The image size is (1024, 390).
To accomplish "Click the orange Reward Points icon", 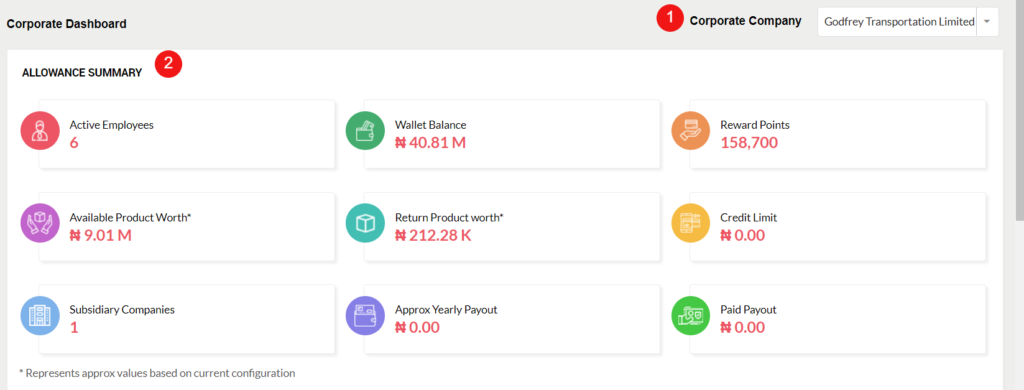I will (x=691, y=131).
